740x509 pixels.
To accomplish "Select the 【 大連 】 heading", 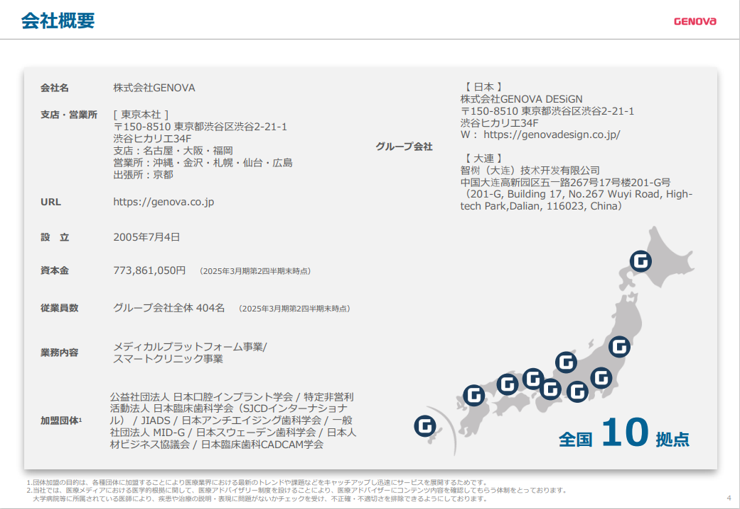I will coord(483,159).
